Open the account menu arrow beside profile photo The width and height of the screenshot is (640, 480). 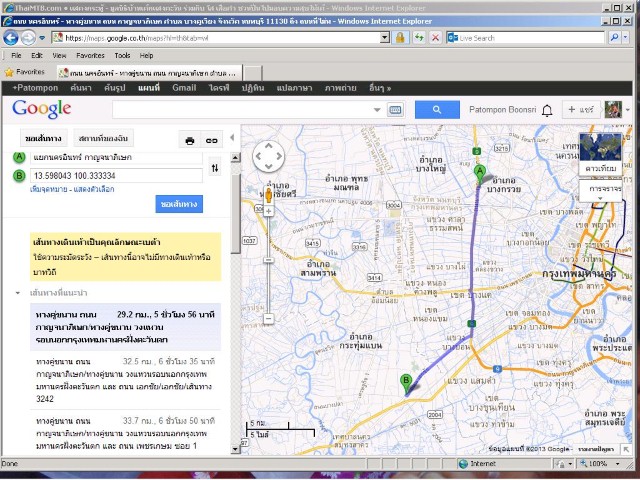pyautogui.click(x=627, y=110)
